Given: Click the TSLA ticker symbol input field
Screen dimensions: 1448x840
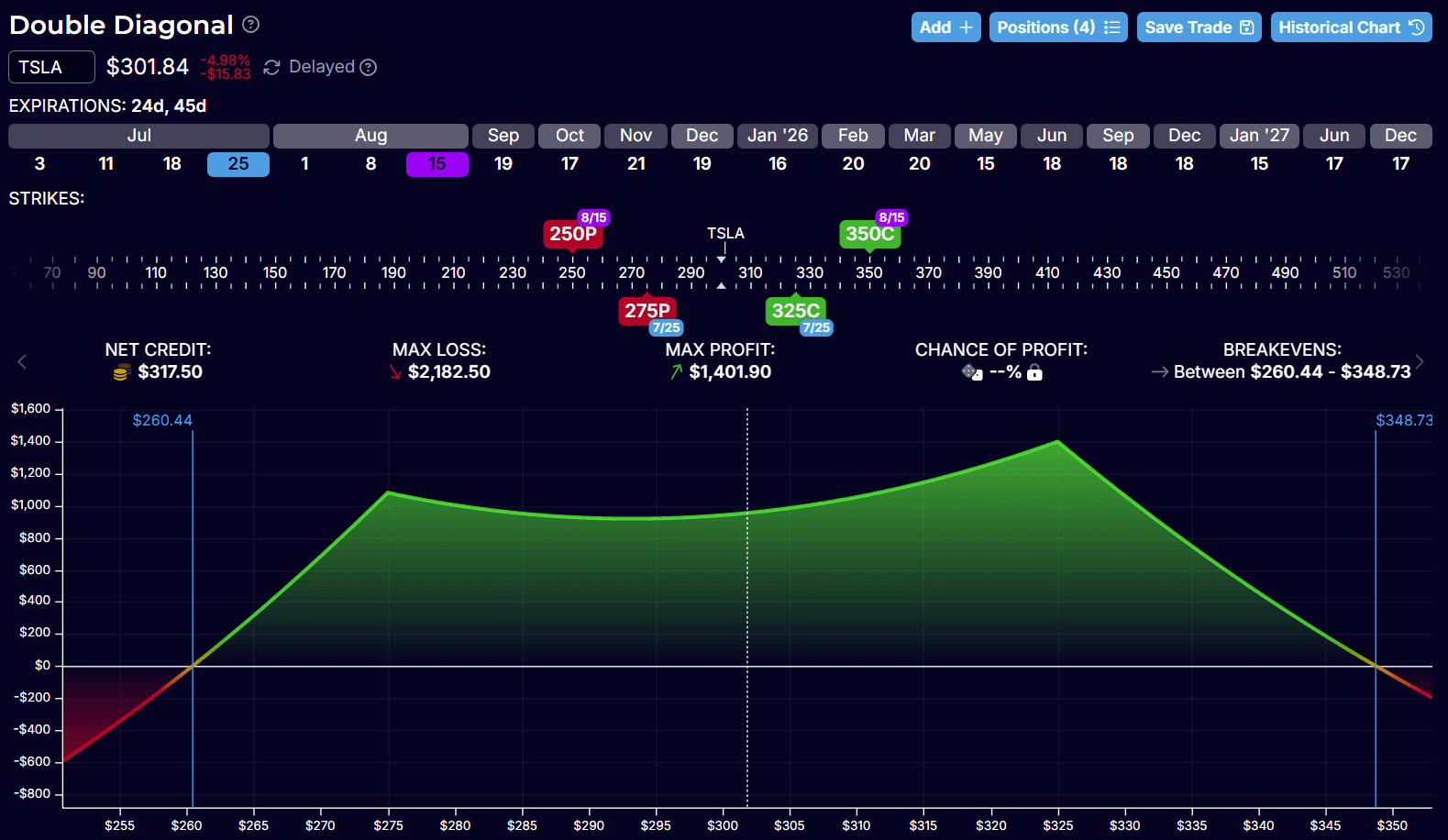Looking at the screenshot, I should (x=51, y=67).
